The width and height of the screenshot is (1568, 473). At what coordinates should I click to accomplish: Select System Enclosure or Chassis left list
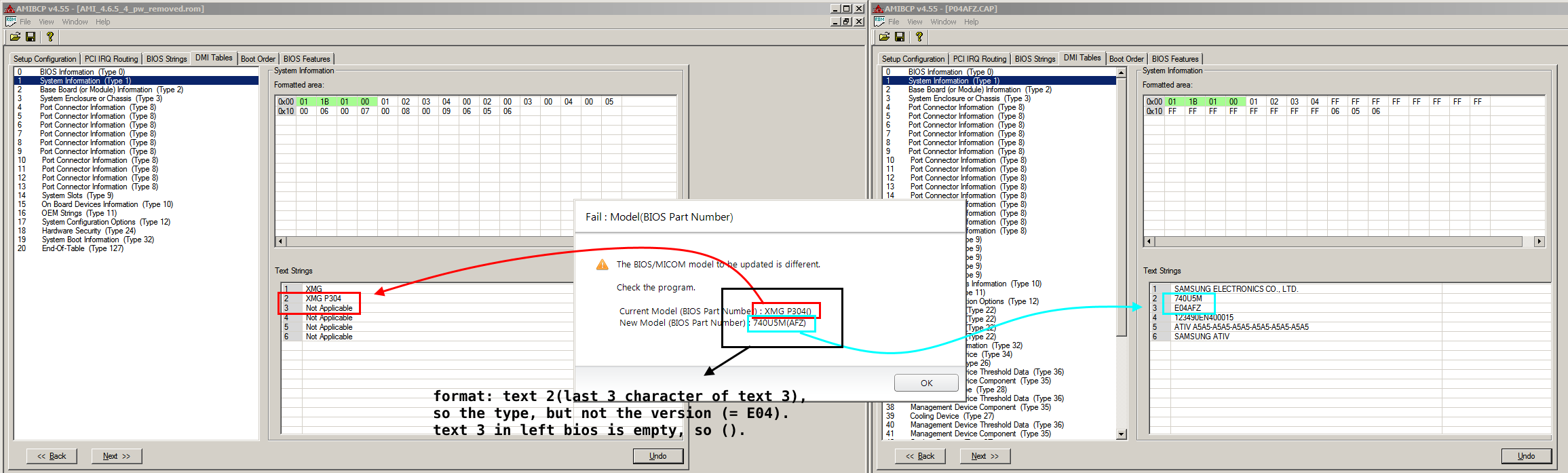tap(136, 98)
